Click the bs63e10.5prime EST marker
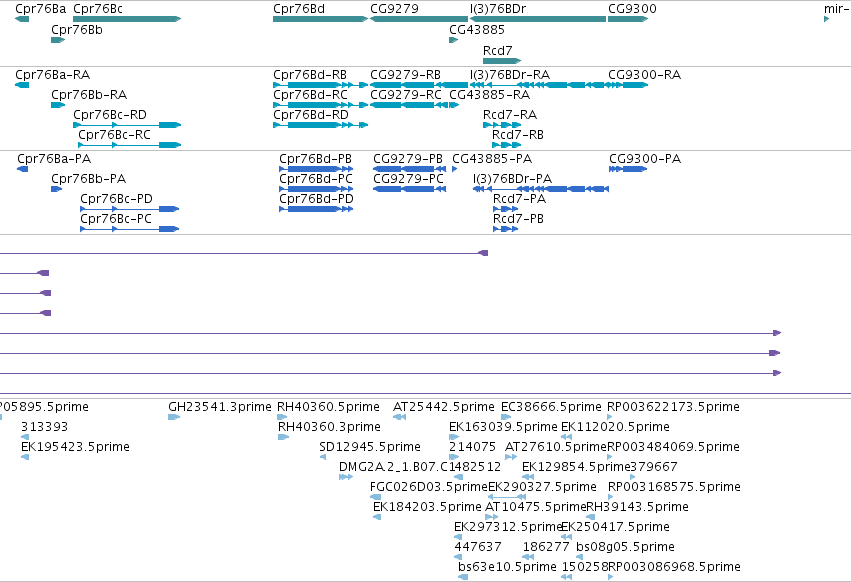 (x=463, y=577)
